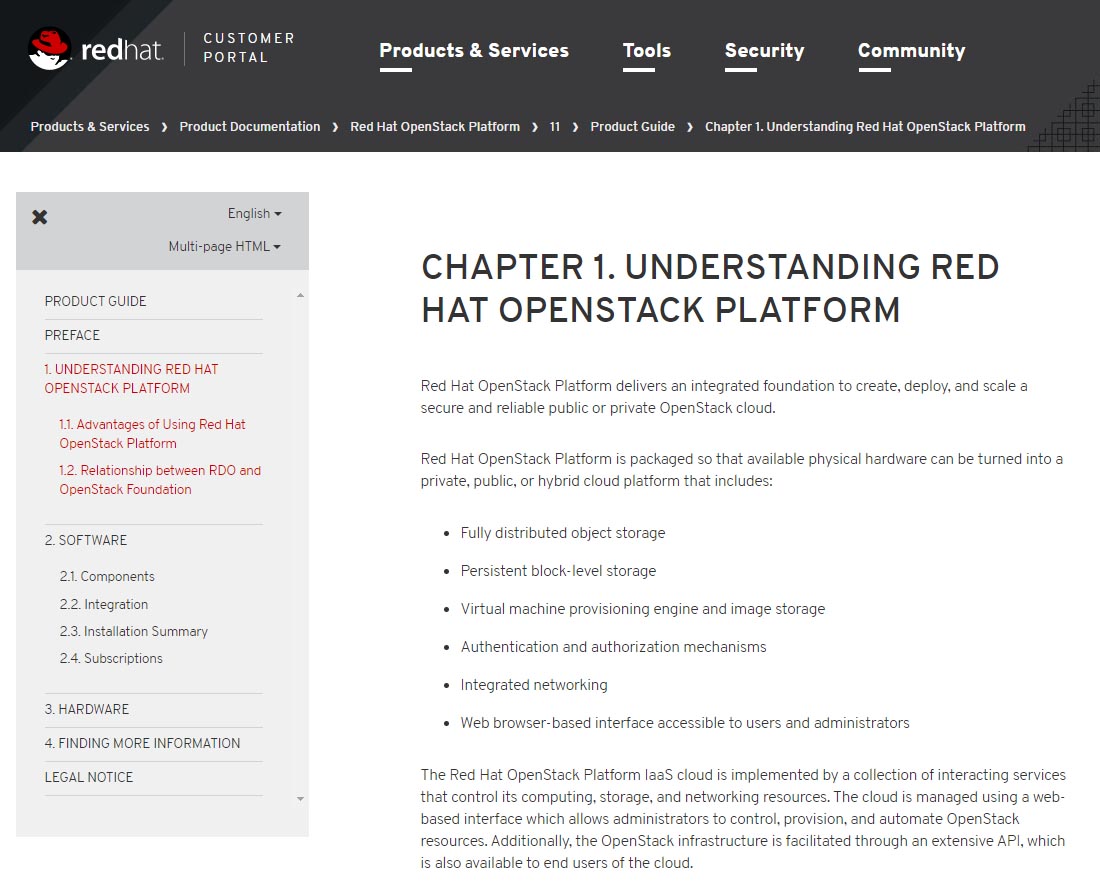Screen dimensions: 1100x890
Task: Select the PREFACE entry in contents
Action: [72, 335]
